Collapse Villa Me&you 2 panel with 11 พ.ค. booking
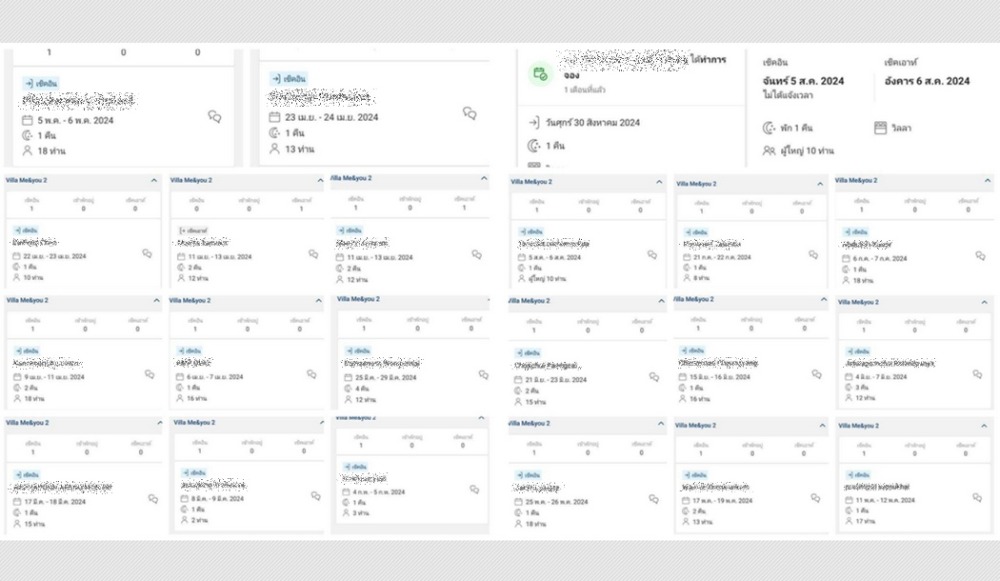Screen dimensions: 1000x581 click(983, 426)
